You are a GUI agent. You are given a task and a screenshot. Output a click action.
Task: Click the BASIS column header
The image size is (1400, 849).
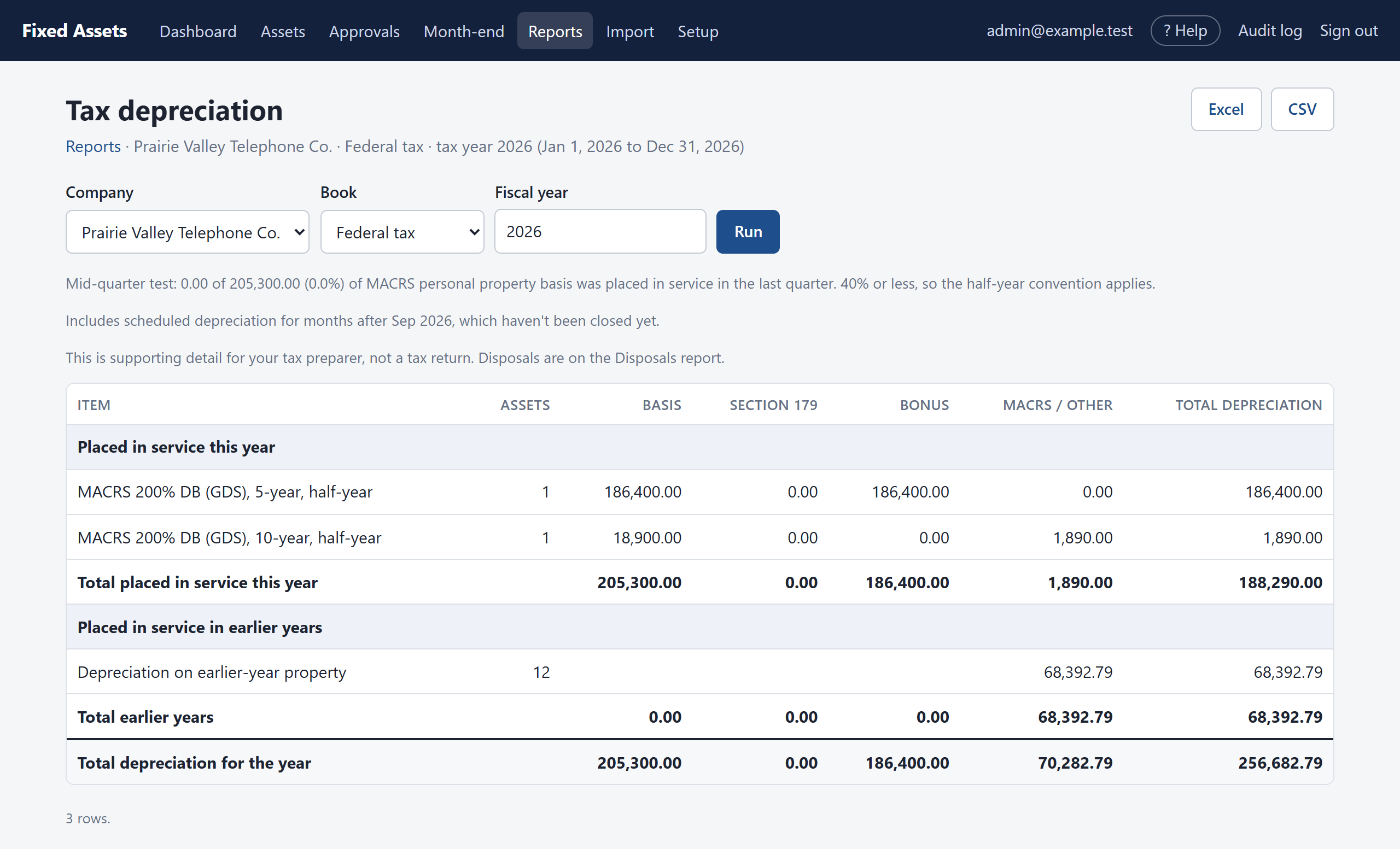click(662, 405)
